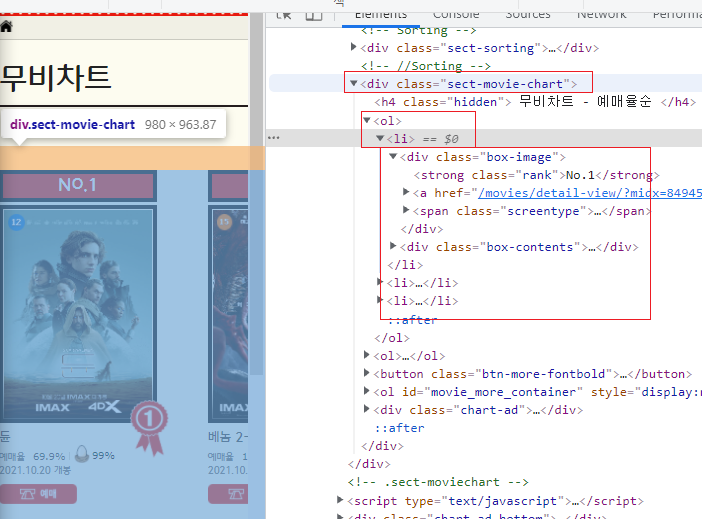Select the closing </li> tag line
This screenshot has height=519, width=702.
coord(405,265)
